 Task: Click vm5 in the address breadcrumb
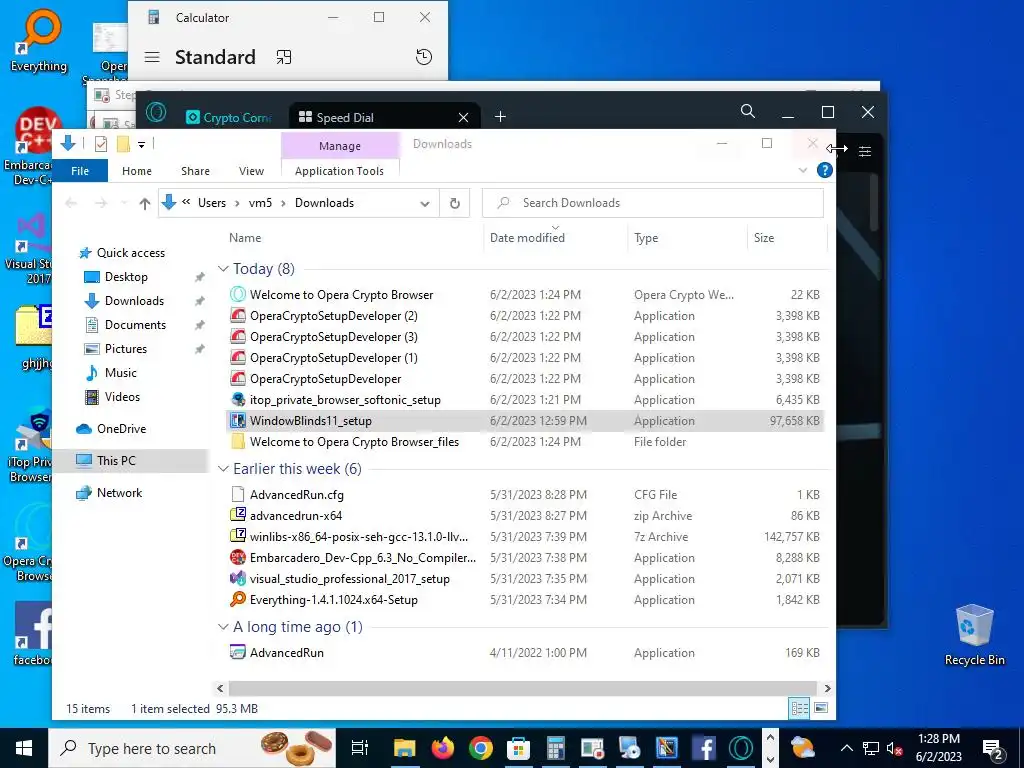(x=260, y=203)
